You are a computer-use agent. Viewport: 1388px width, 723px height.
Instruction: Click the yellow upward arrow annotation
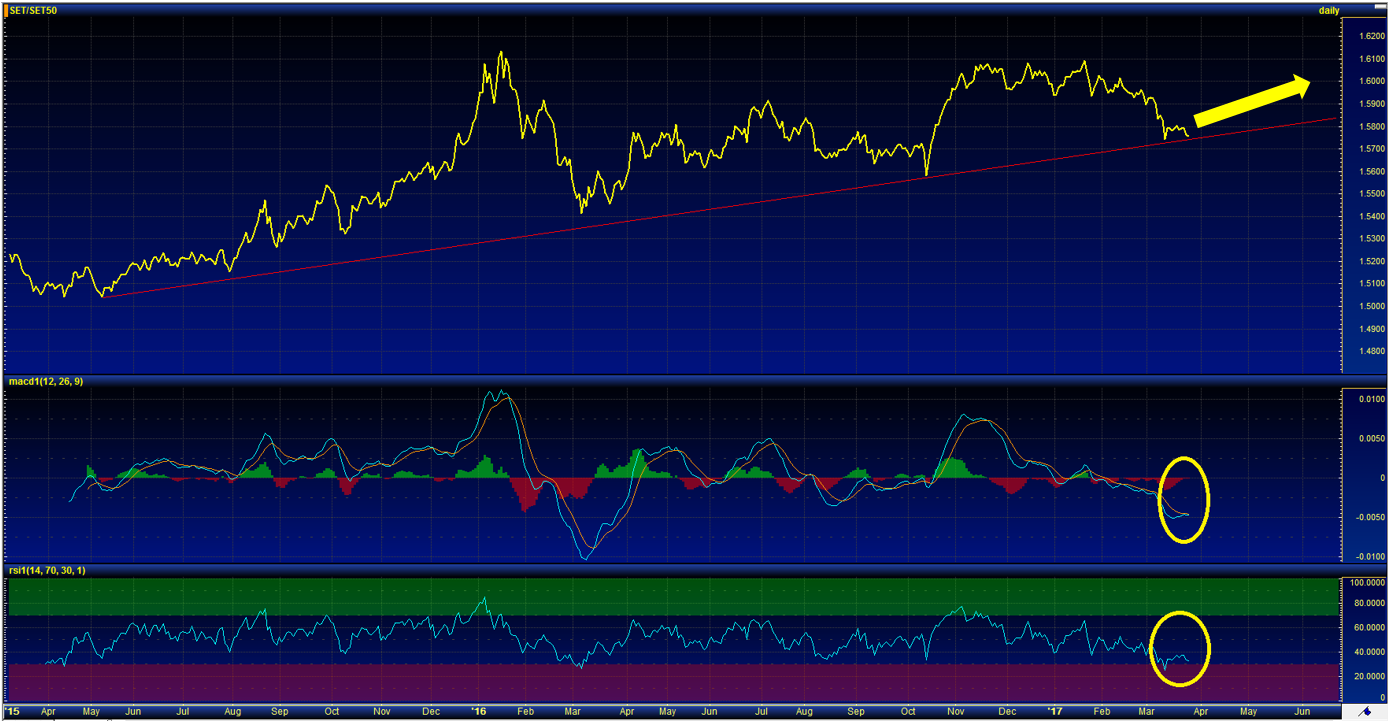[x=1252, y=101]
